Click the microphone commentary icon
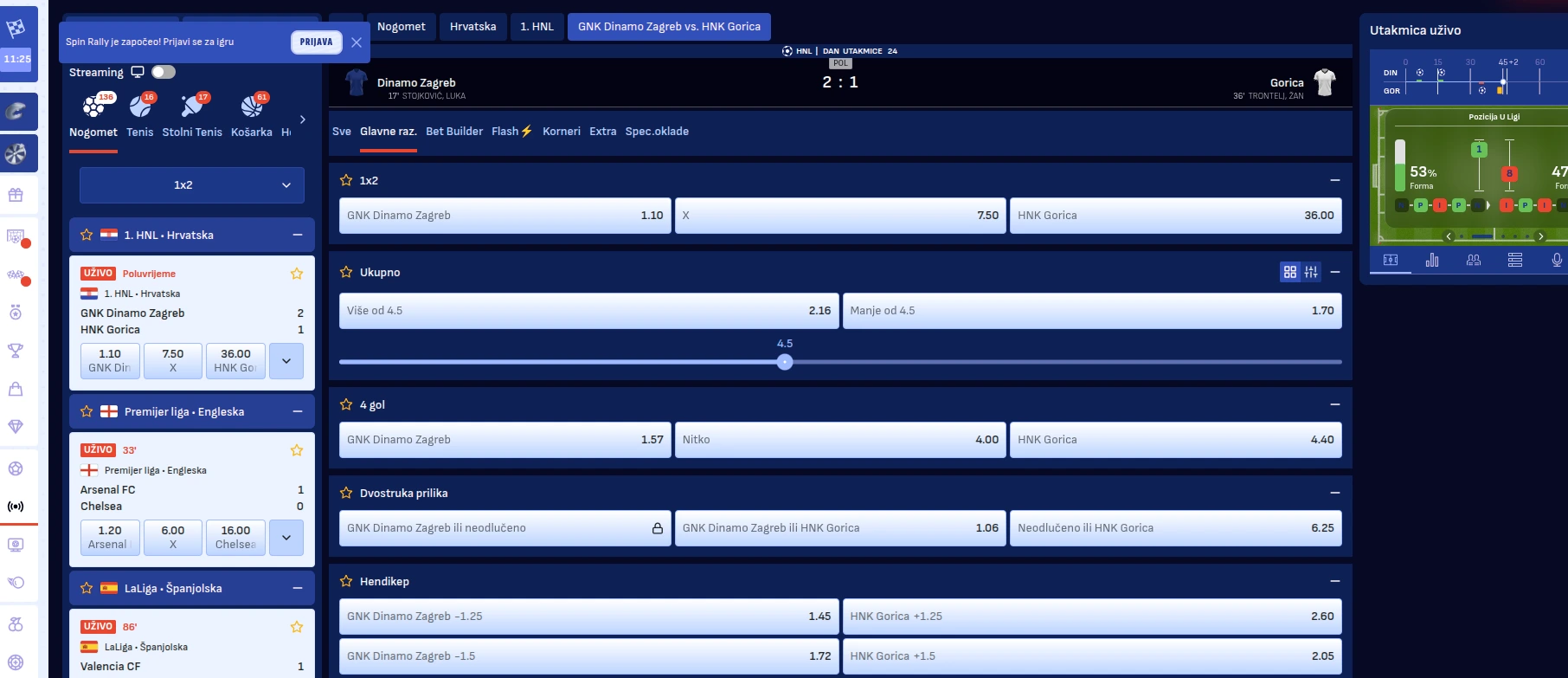 (1556, 260)
